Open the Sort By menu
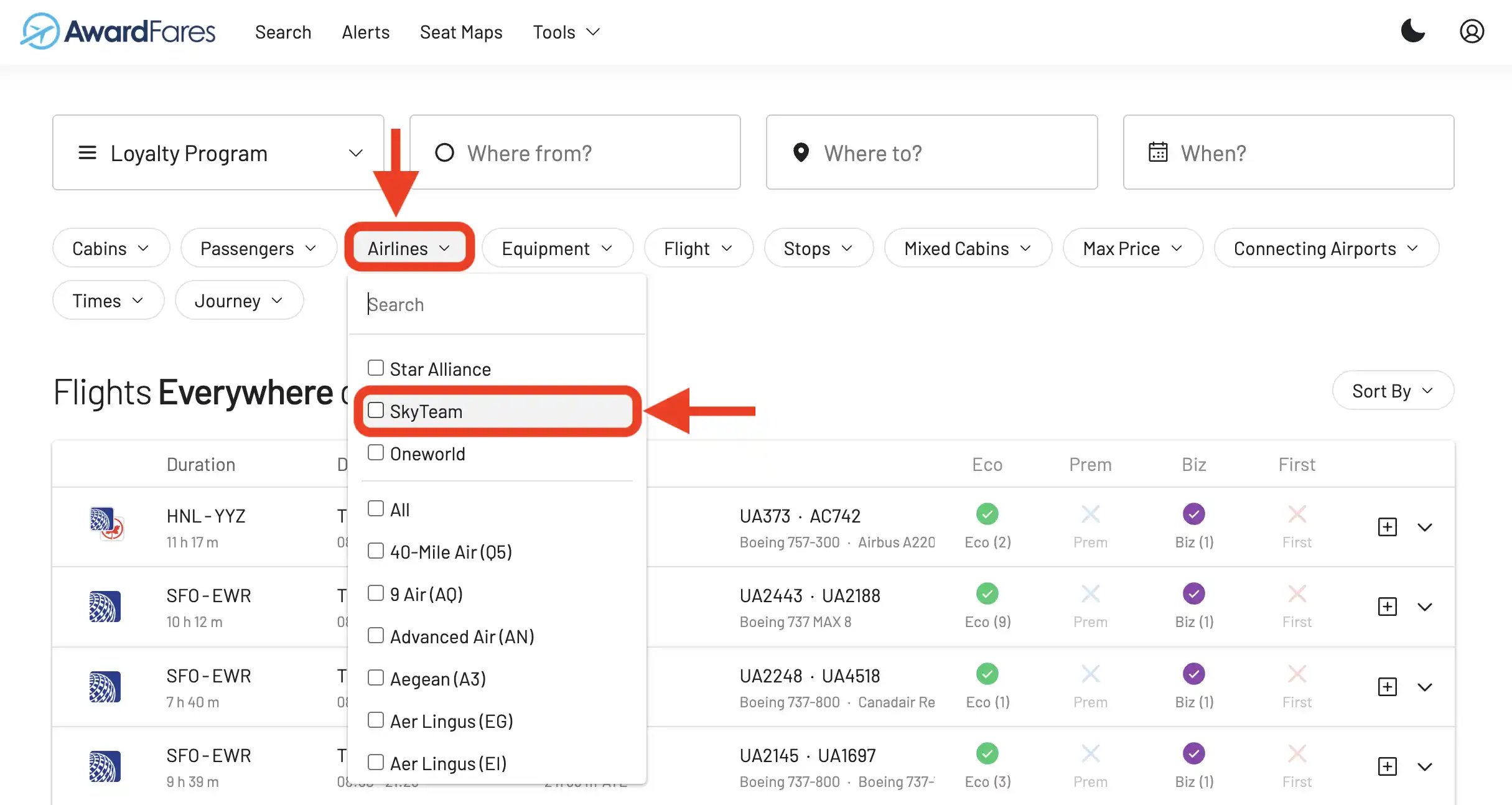The height and width of the screenshot is (805, 1512). pyautogui.click(x=1393, y=391)
